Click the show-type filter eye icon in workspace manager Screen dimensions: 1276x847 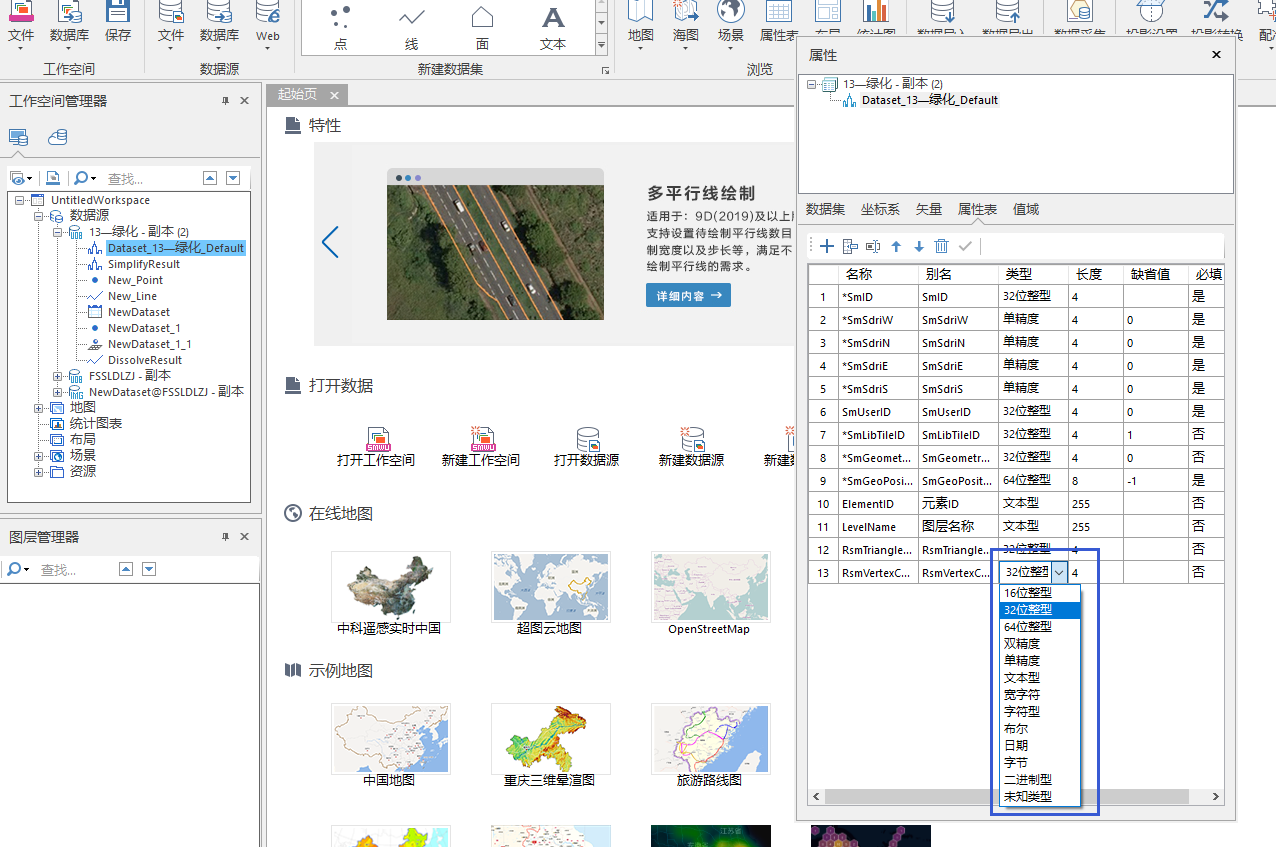20,178
